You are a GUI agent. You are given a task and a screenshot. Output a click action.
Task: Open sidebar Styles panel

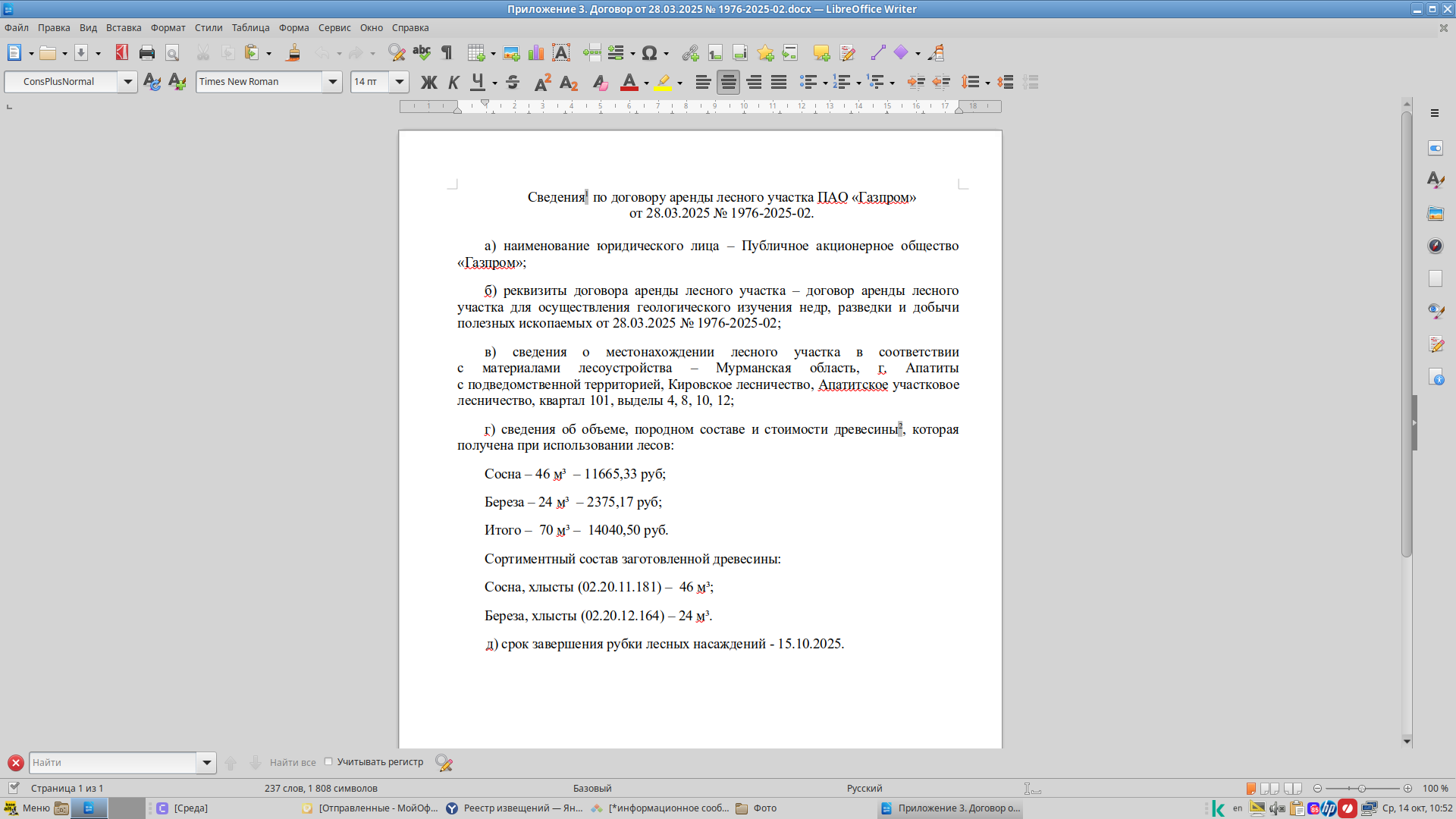coord(1436,180)
